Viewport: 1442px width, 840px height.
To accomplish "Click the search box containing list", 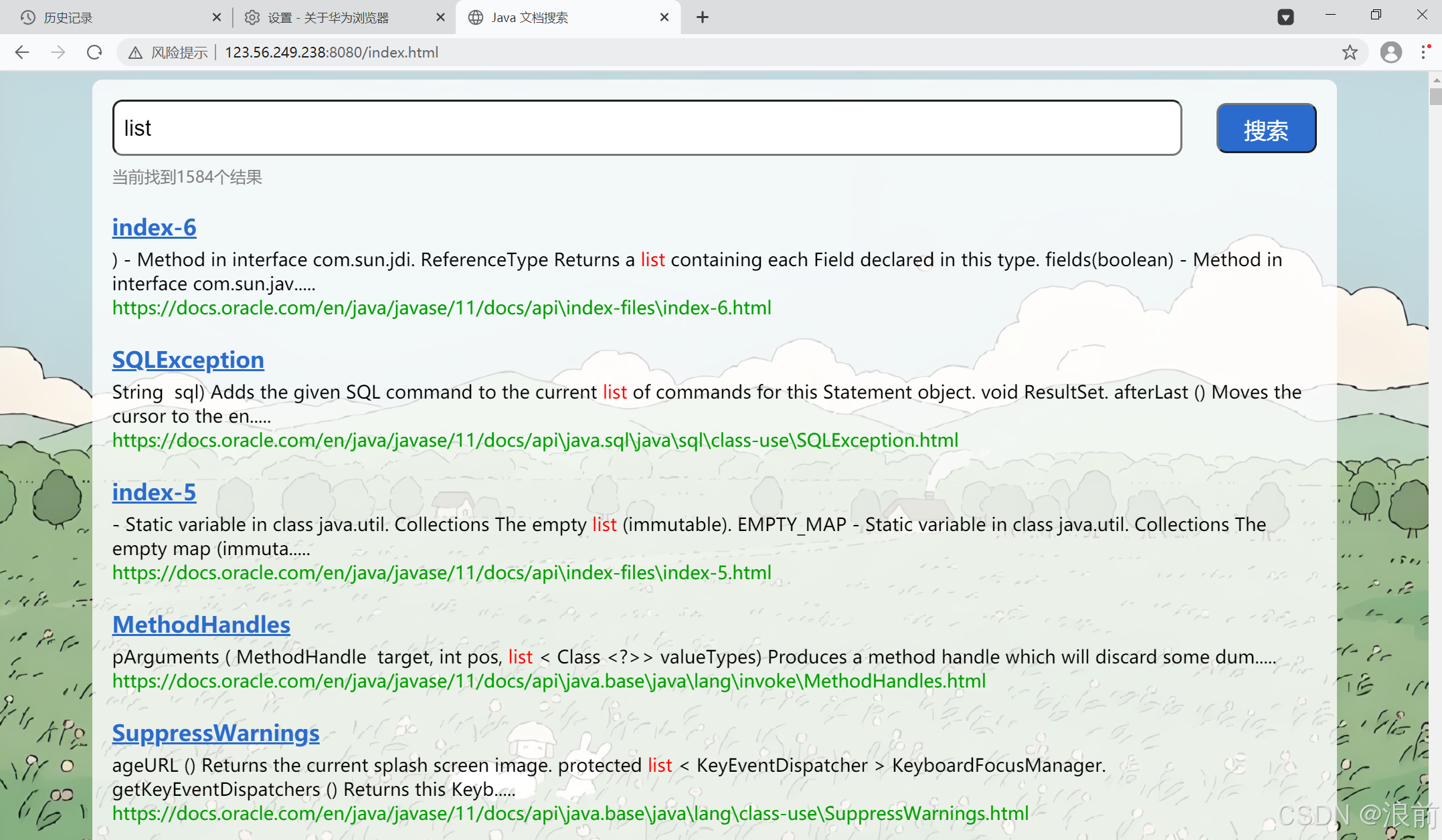I will 646,128.
